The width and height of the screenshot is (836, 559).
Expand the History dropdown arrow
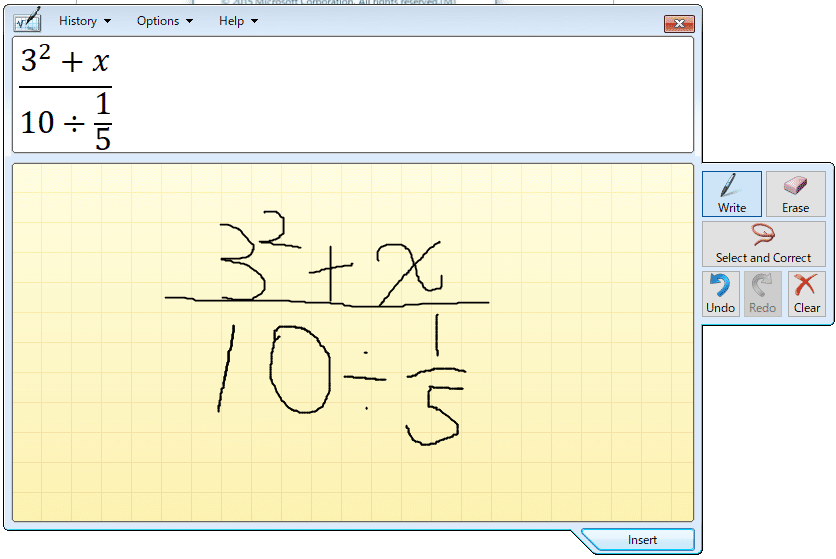click(x=107, y=21)
